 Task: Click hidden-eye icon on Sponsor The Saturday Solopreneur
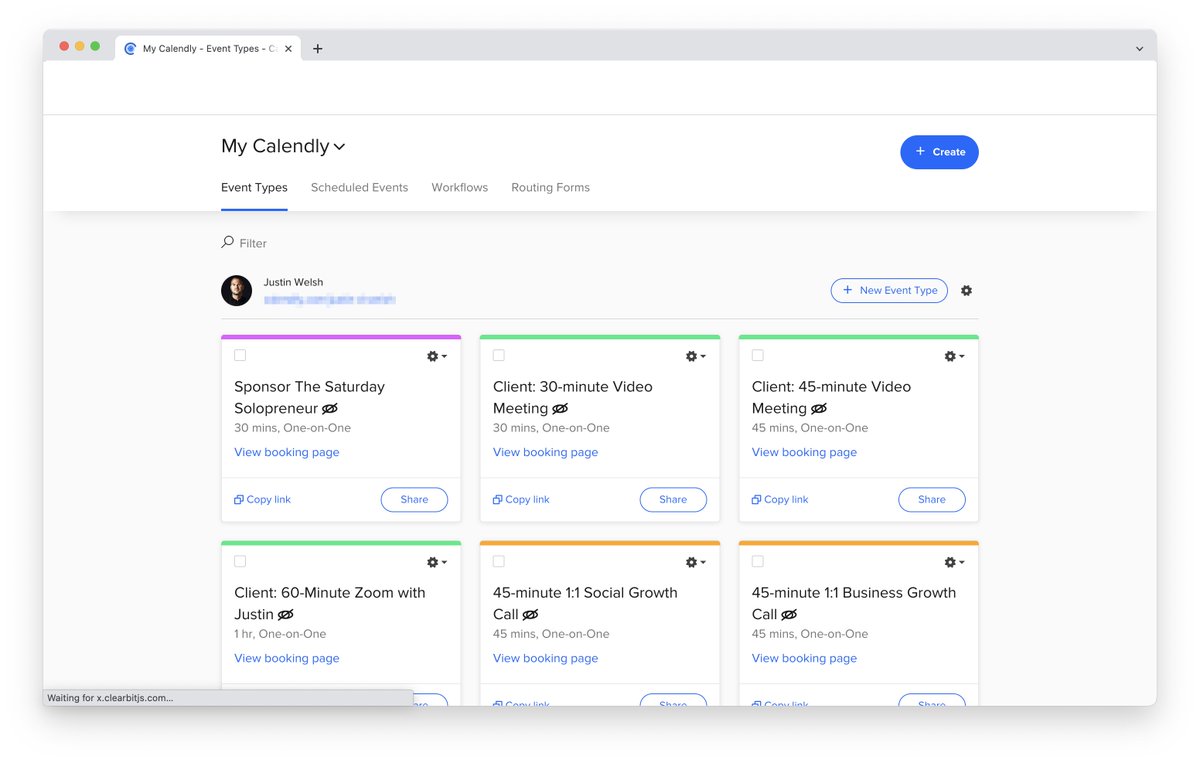click(330, 408)
